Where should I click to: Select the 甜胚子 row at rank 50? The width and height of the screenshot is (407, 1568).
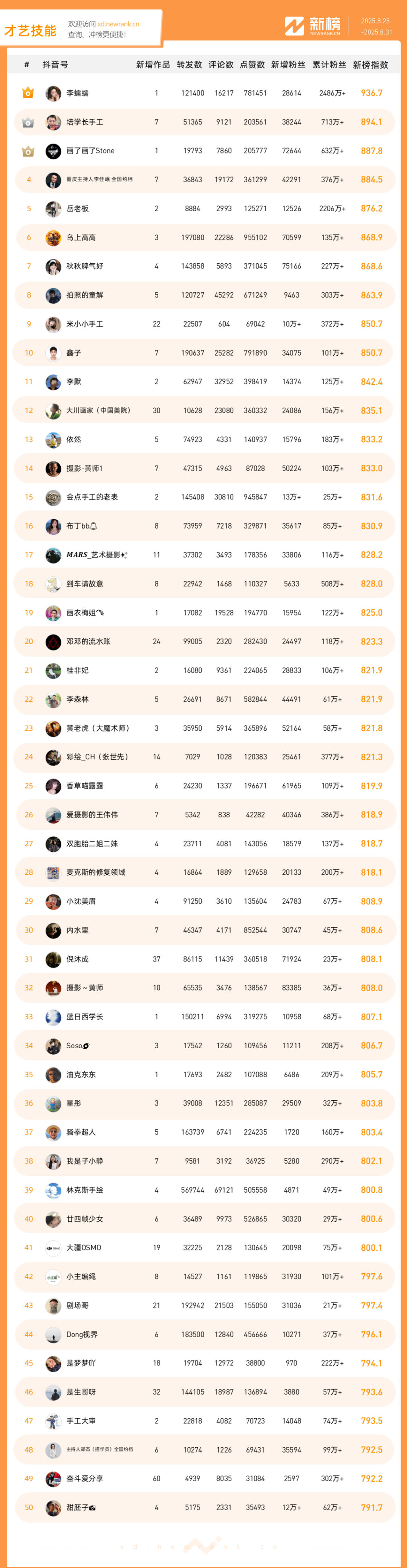[204, 1507]
